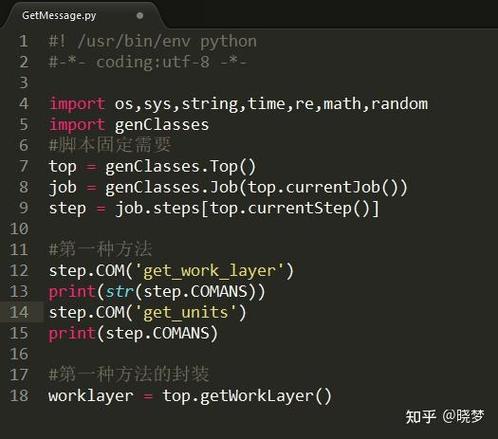The image size is (498, 439).
Task: Click 'step.COMANS' on line 13
Action: coord(195,292)
